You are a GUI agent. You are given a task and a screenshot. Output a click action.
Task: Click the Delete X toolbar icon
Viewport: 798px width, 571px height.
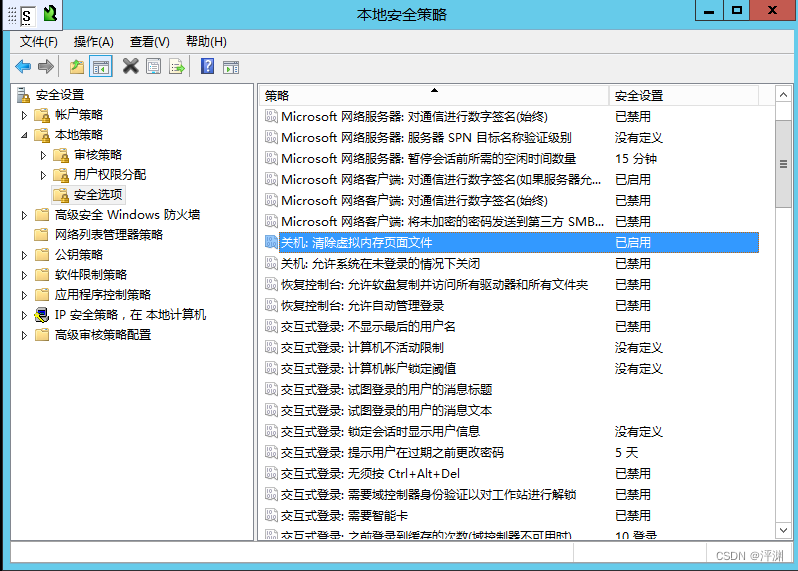point(131,66)
